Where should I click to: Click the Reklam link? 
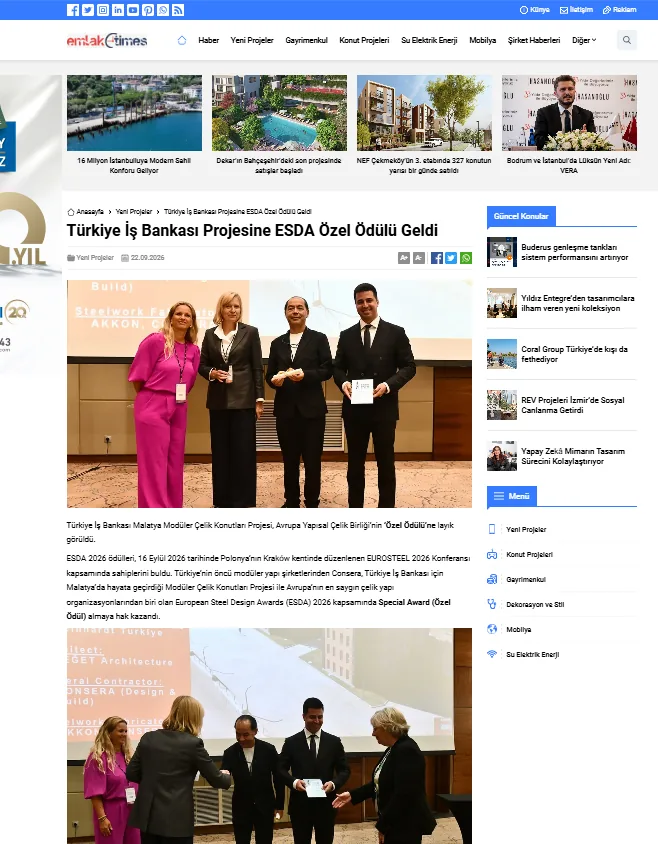(619, 10)
